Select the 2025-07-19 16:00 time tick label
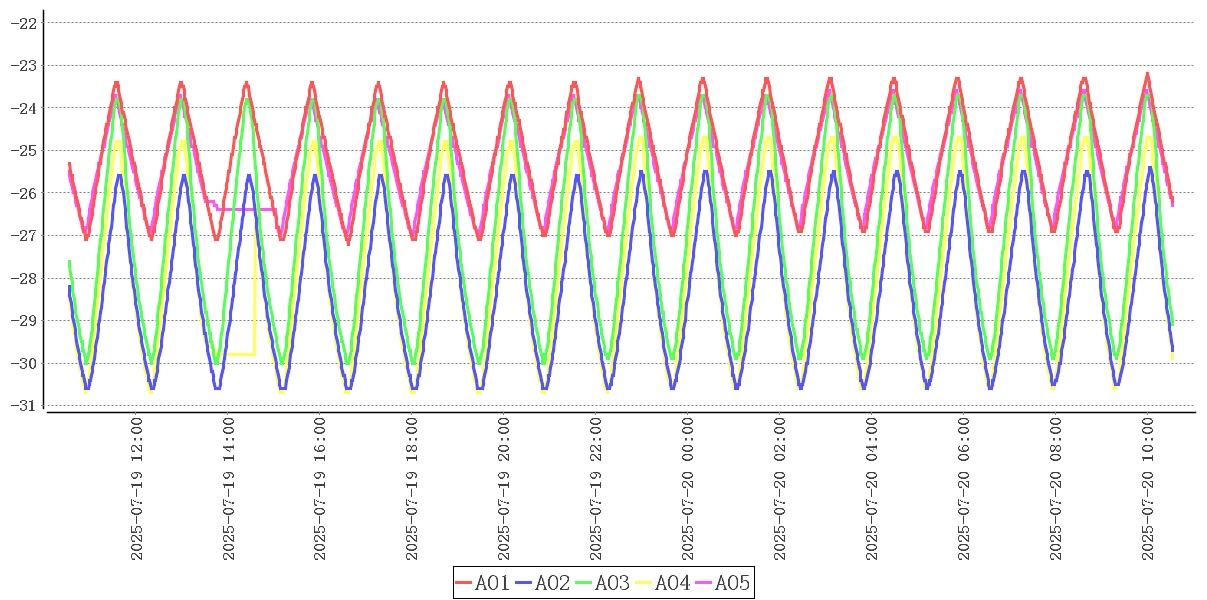 321,489
